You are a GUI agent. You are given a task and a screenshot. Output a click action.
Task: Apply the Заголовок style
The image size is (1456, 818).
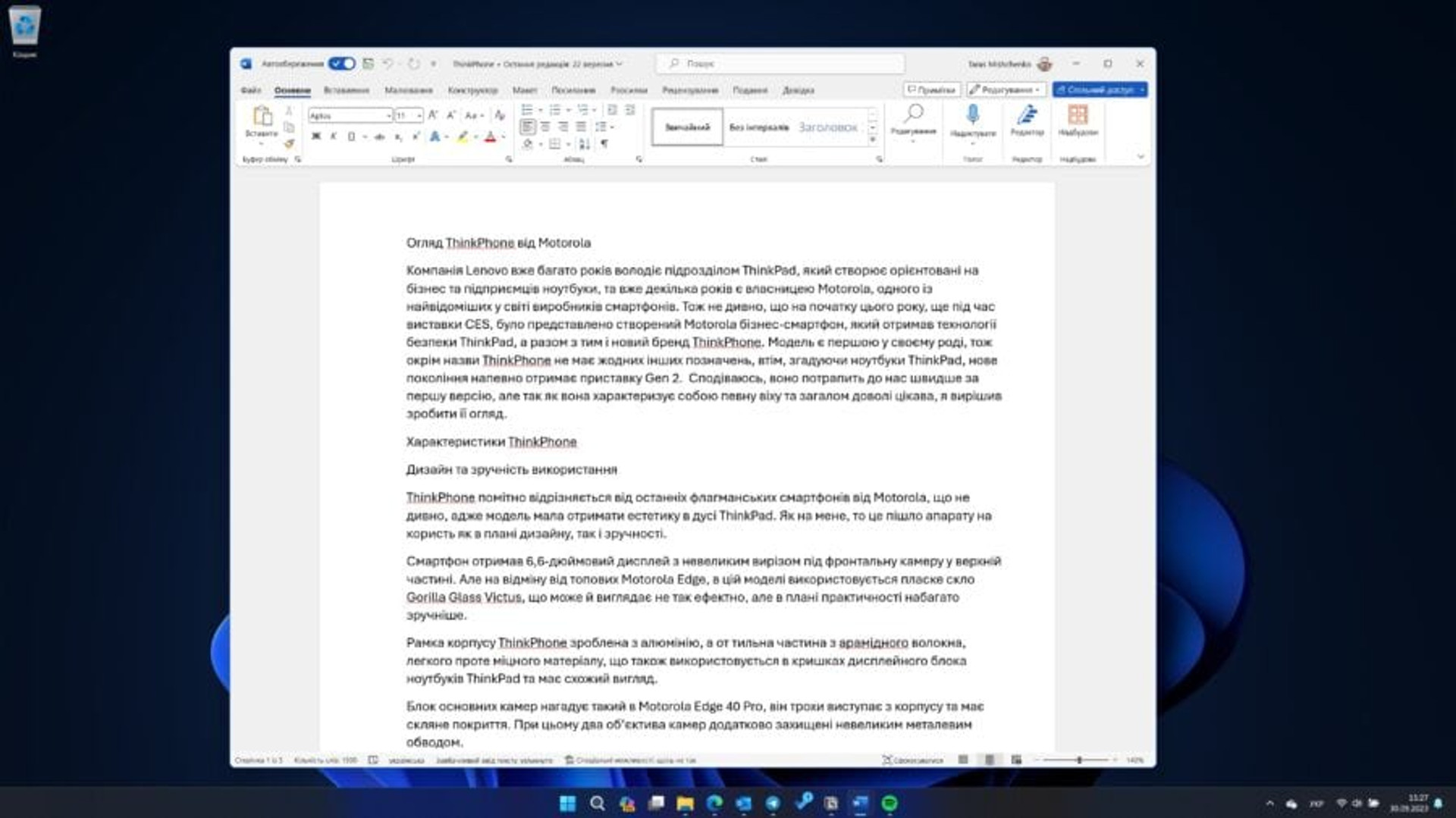828,127
